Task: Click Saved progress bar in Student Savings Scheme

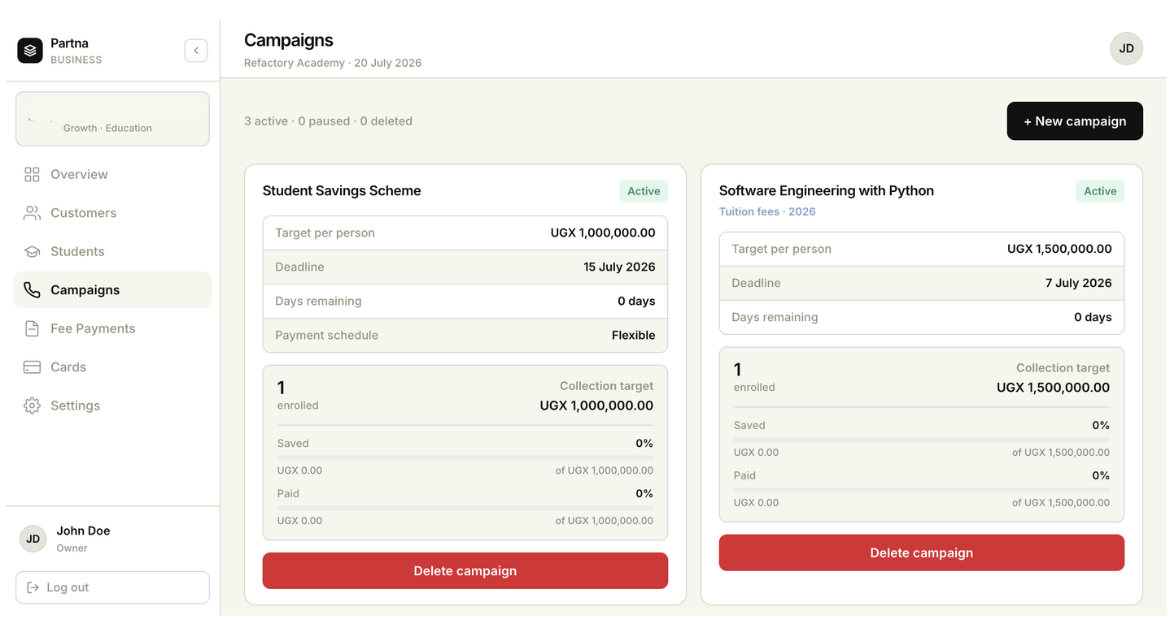Action: coord(465,457)
